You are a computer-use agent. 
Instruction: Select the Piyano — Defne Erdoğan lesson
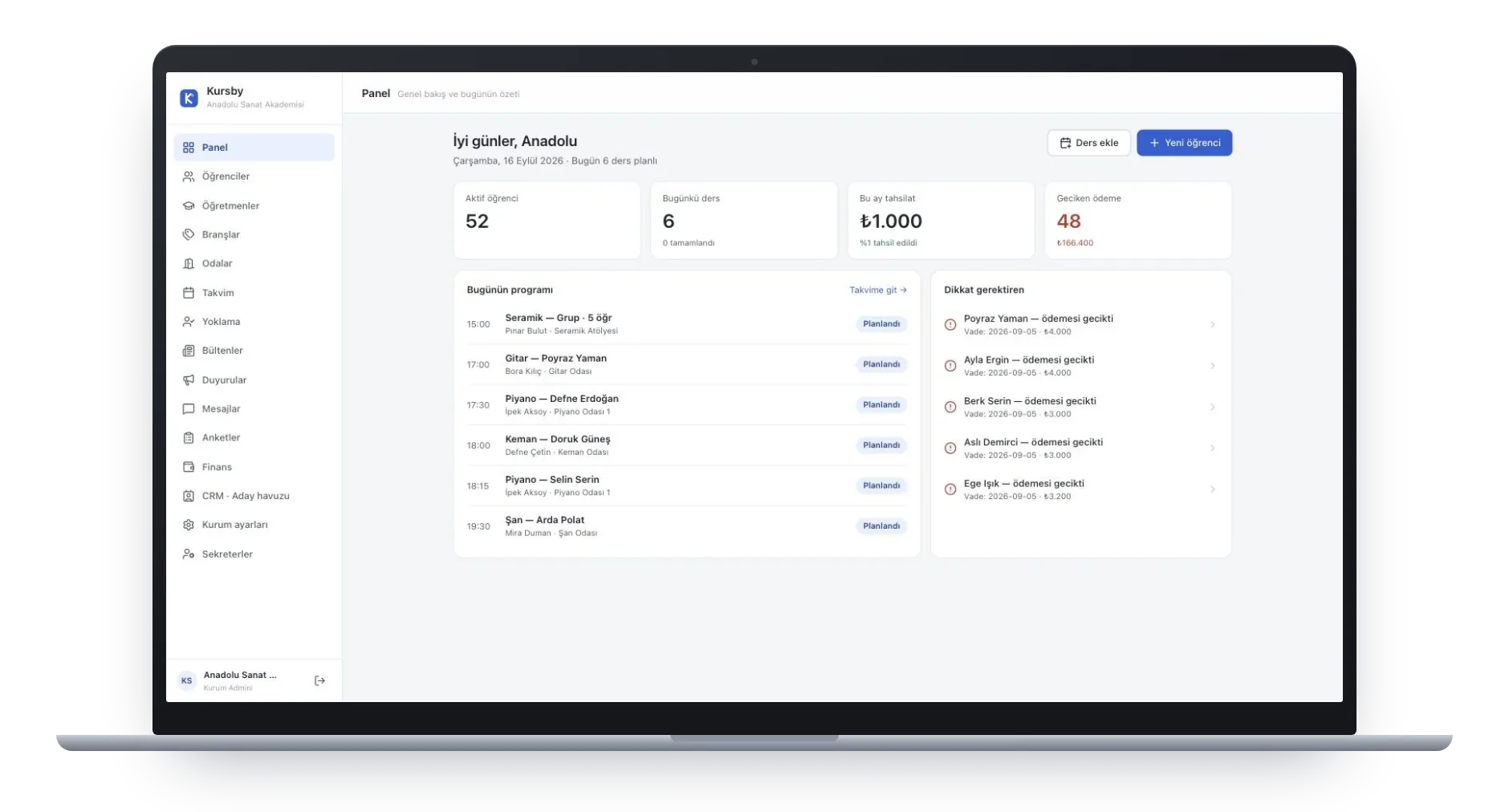686,405
